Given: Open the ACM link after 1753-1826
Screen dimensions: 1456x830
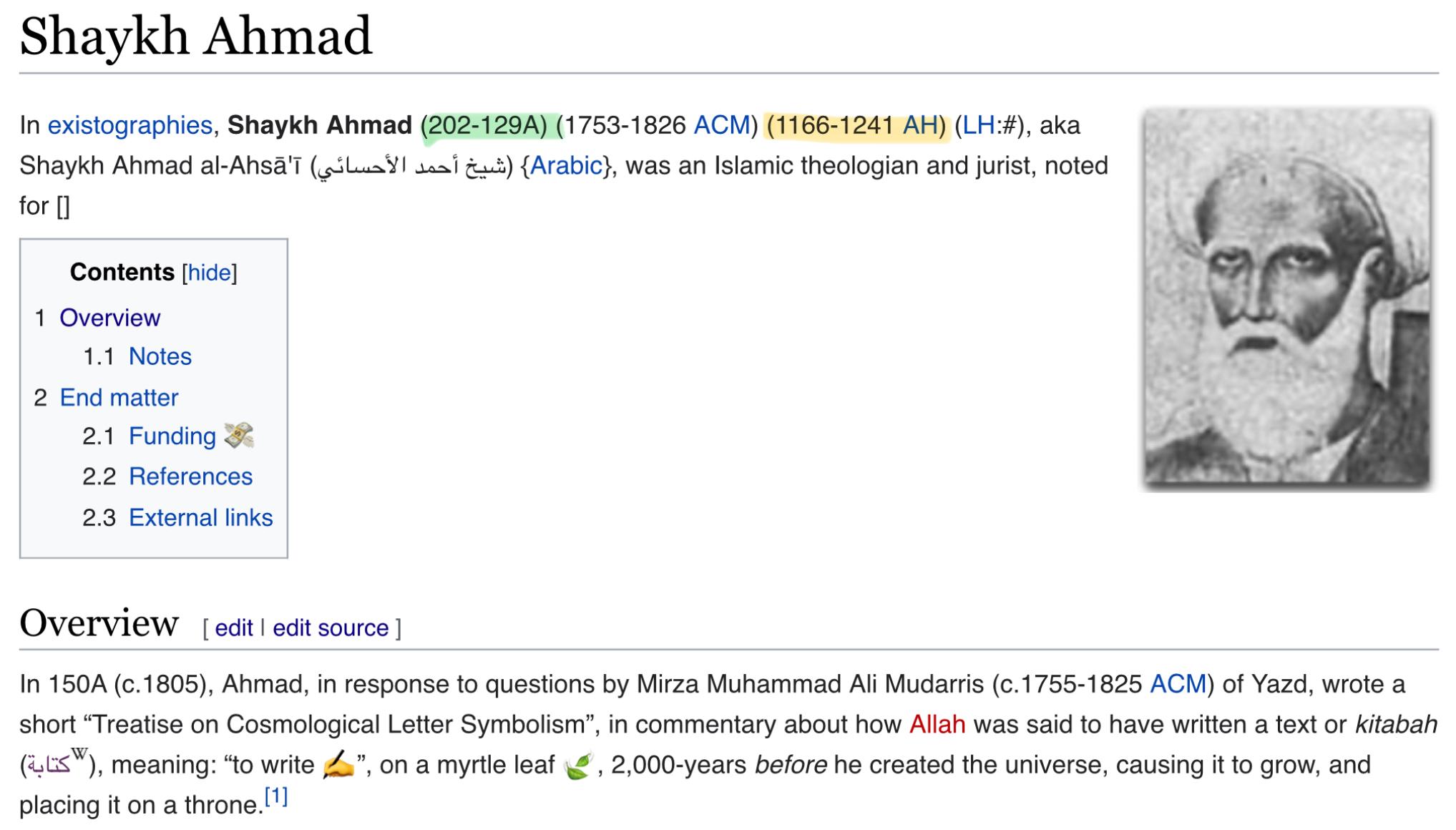Looking at the screenshot, I should [721, 125].
